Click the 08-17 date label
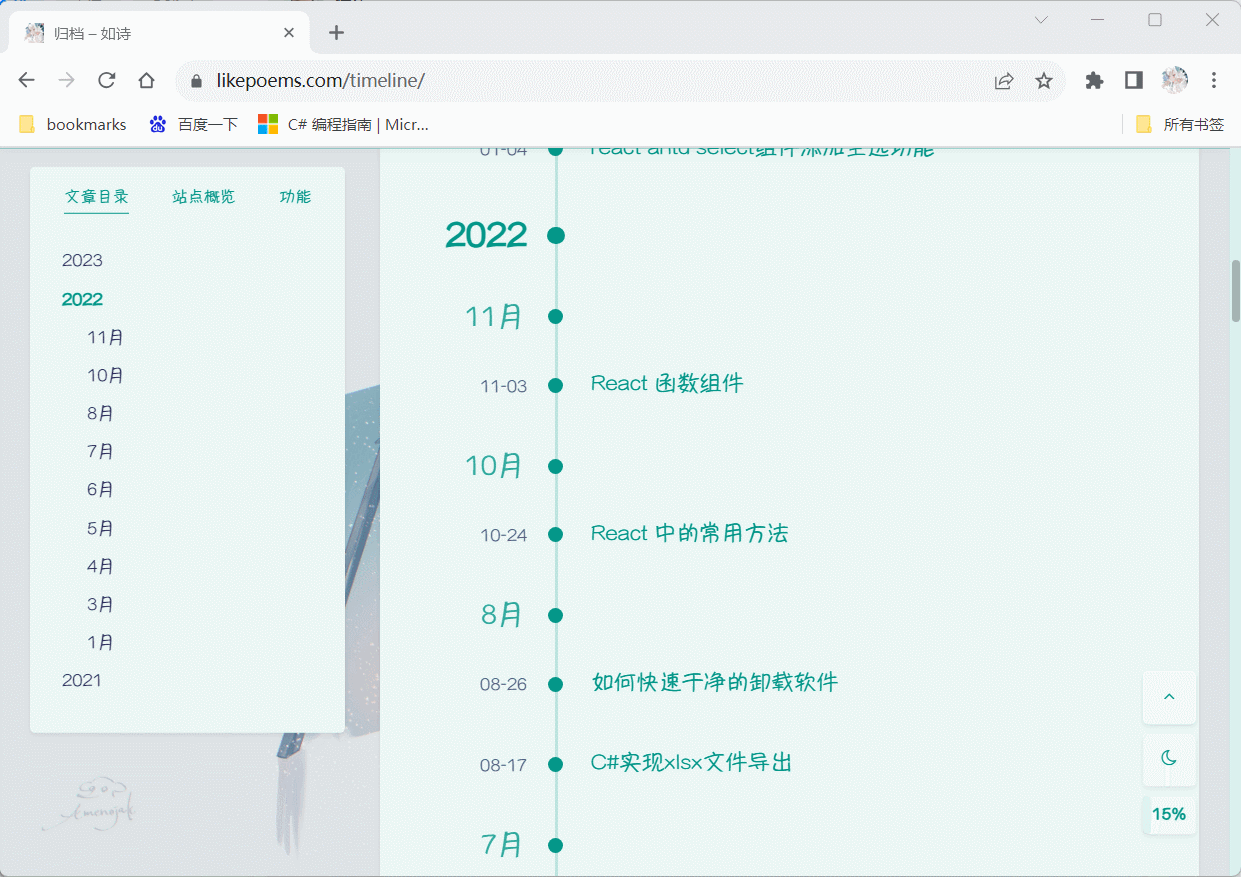This screenshot has width=1241, height=877. point(503,766)
